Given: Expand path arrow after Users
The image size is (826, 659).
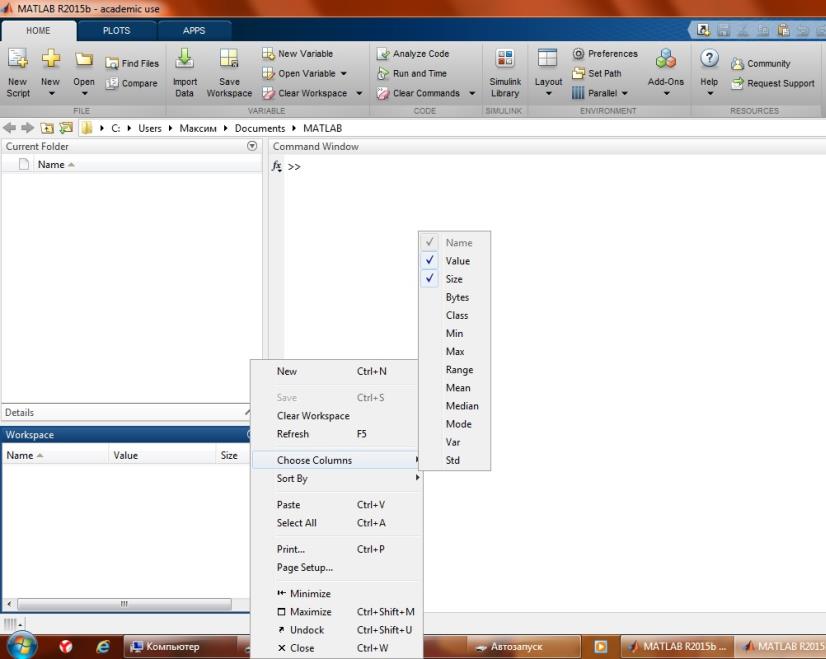Looking at the screenshot, I should click(x=170, y=128).
